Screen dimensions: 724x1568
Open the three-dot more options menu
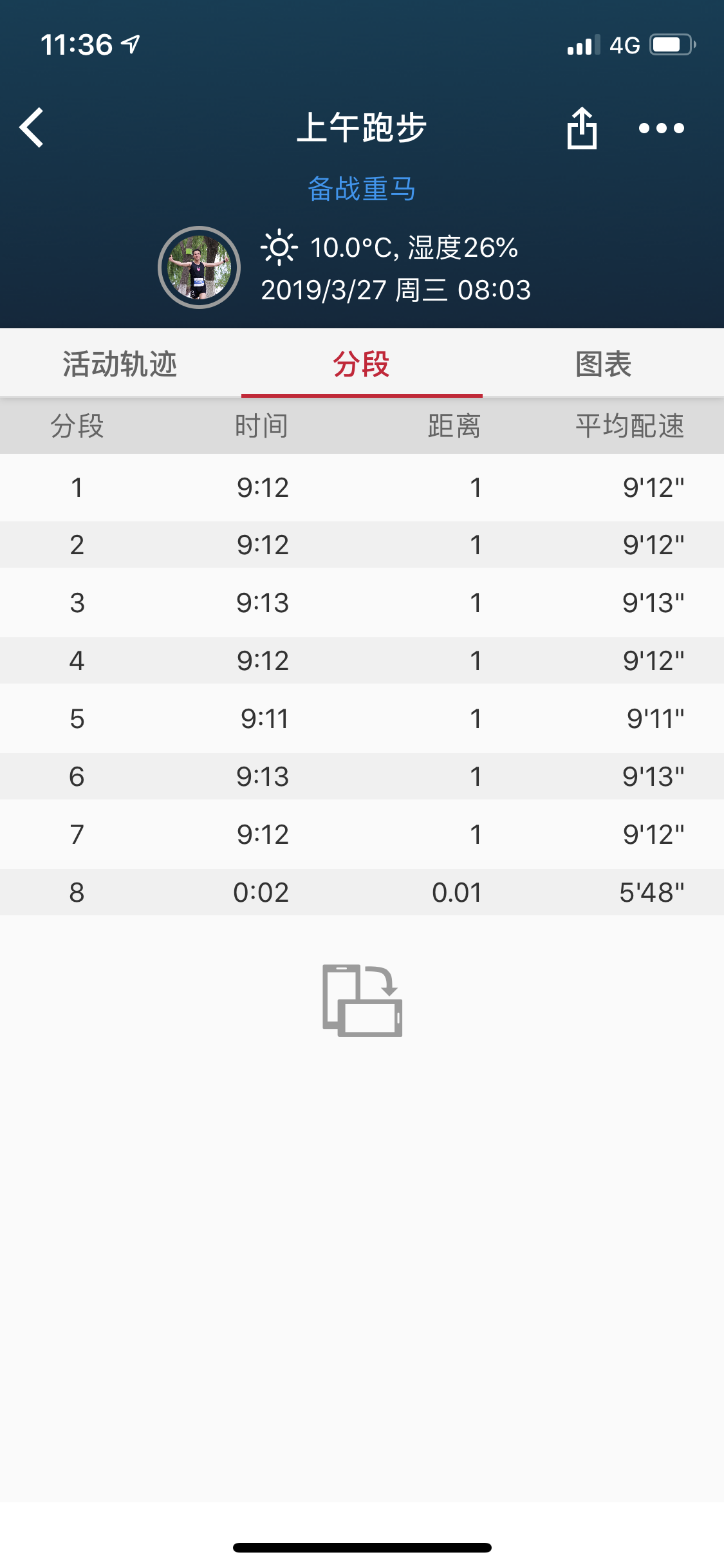point(661,128)
